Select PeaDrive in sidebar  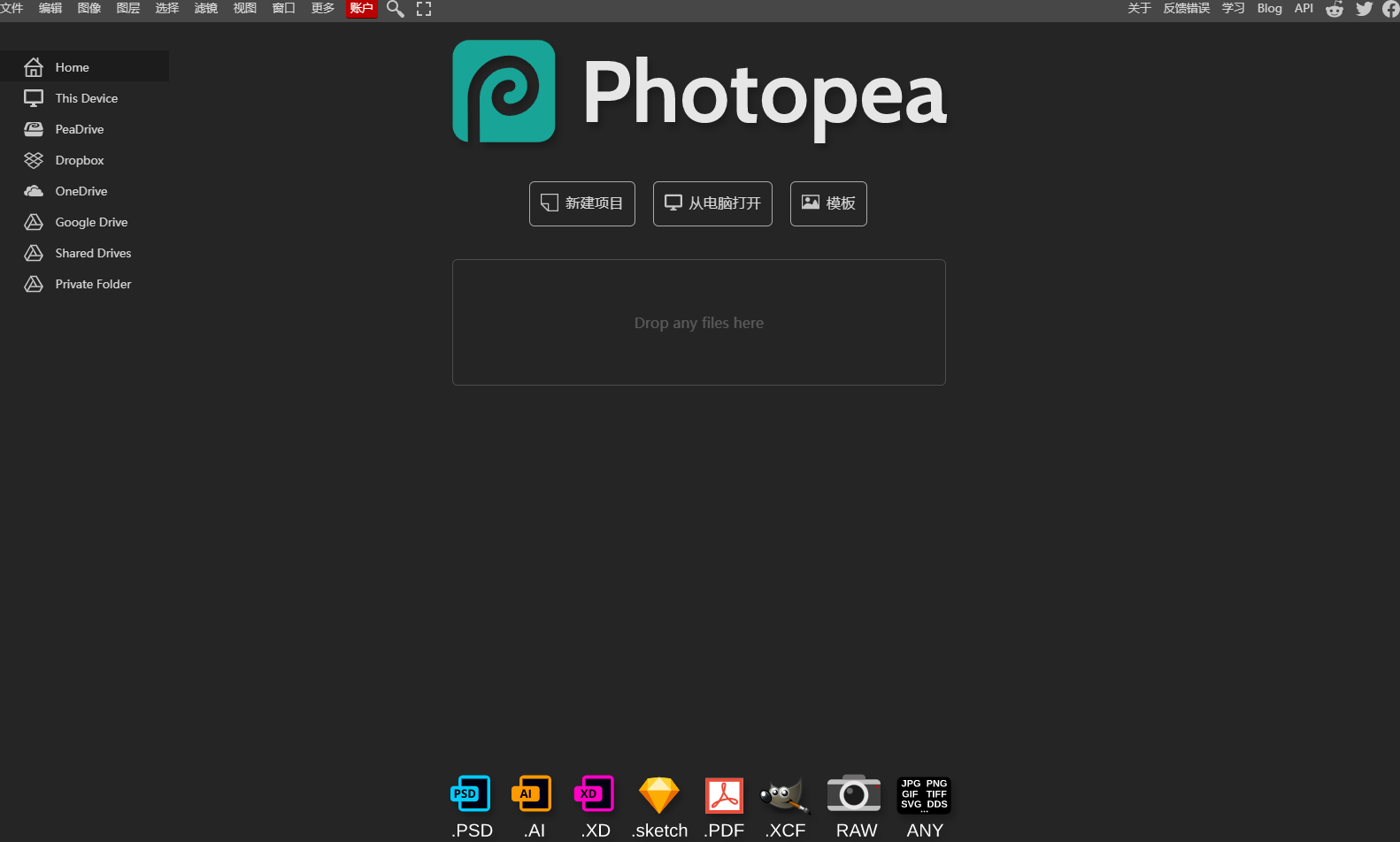(80, 129)
